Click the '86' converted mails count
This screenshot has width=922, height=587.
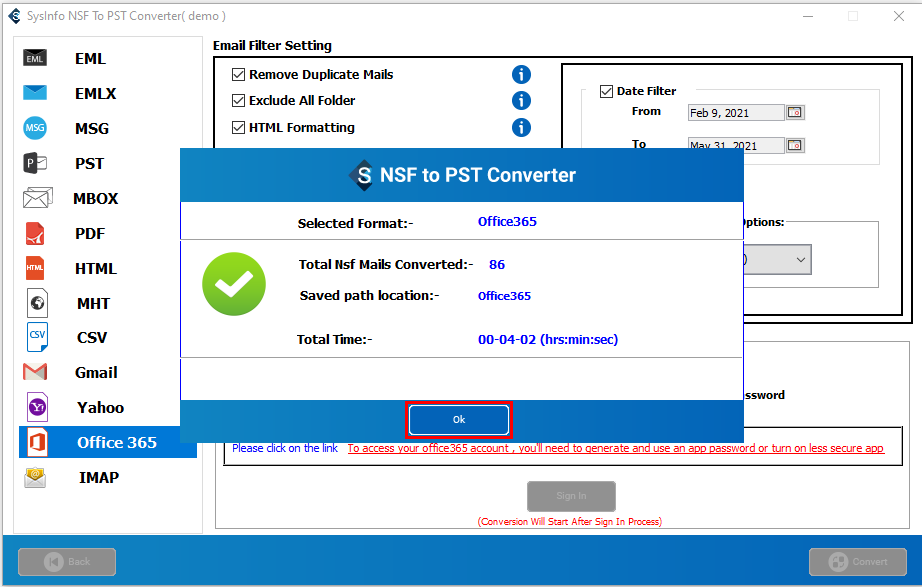click(x=497, y=265)
